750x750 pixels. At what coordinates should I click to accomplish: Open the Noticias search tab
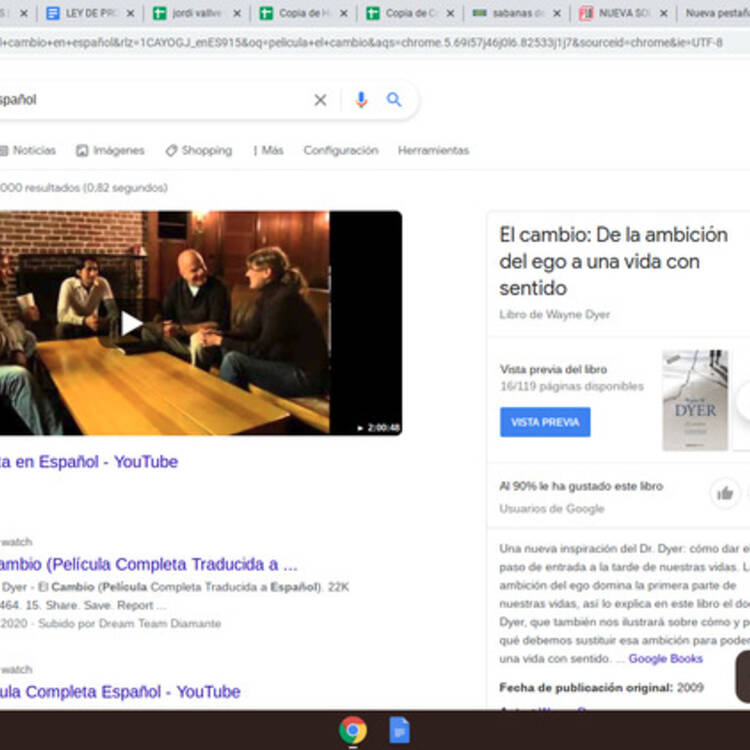click(x=28, y=151)
